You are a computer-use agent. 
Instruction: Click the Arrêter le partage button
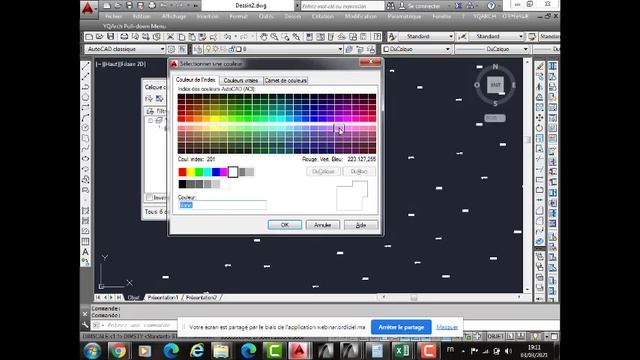pyautogui.click(x=401, y=327)
